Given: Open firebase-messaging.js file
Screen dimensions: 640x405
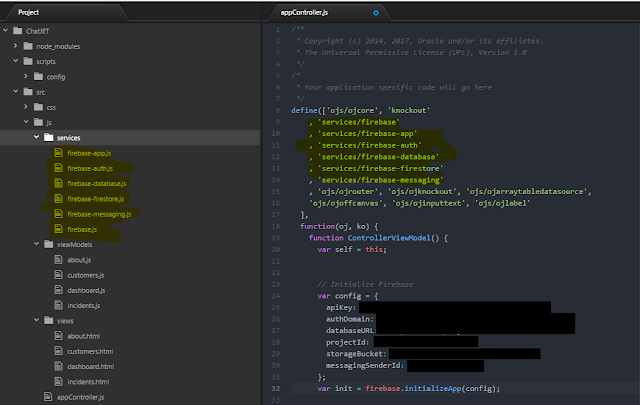Looking at the screenshot, I should click(x=99, y=214).
